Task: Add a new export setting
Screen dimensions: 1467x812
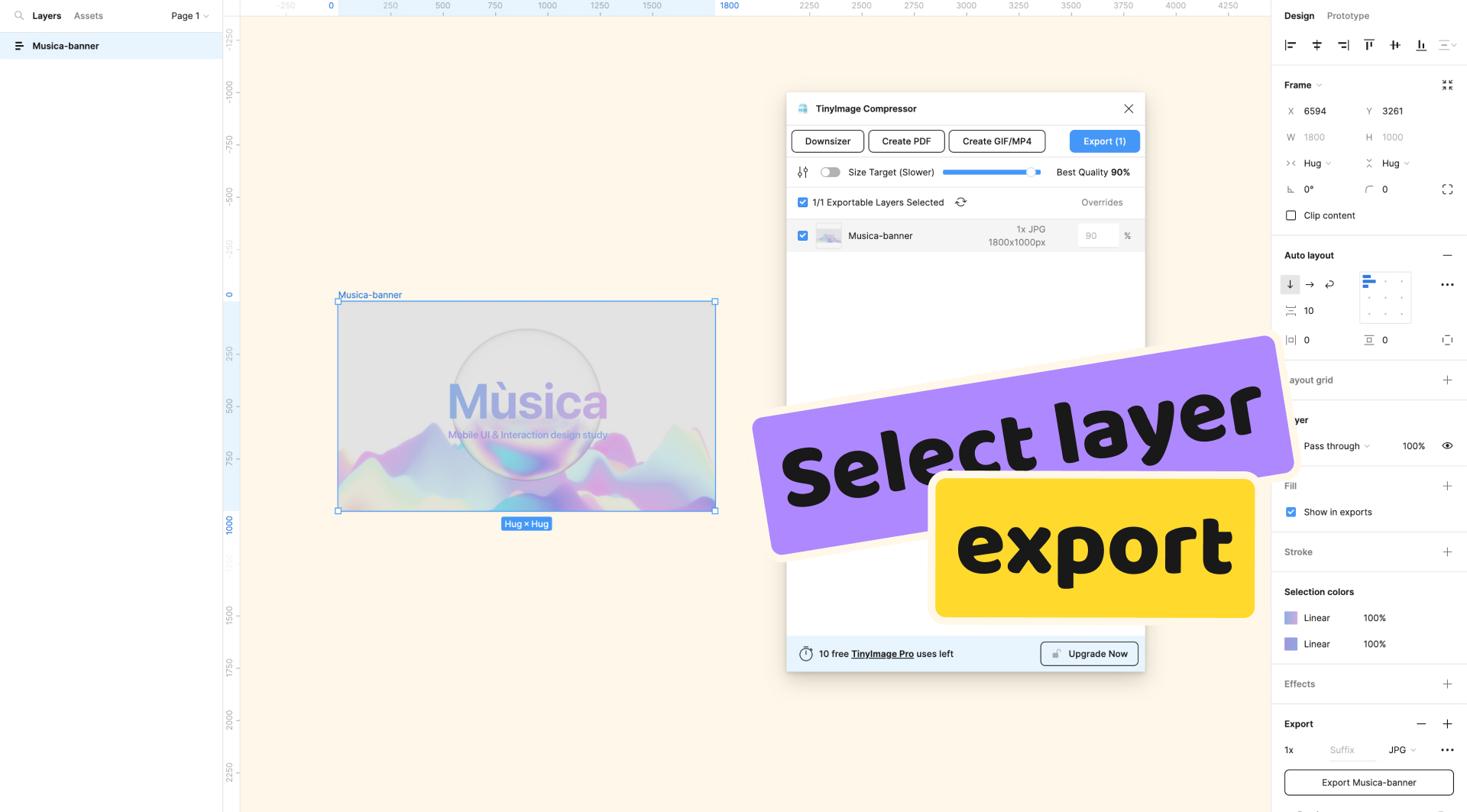Action: click(x=1446, y=723)
